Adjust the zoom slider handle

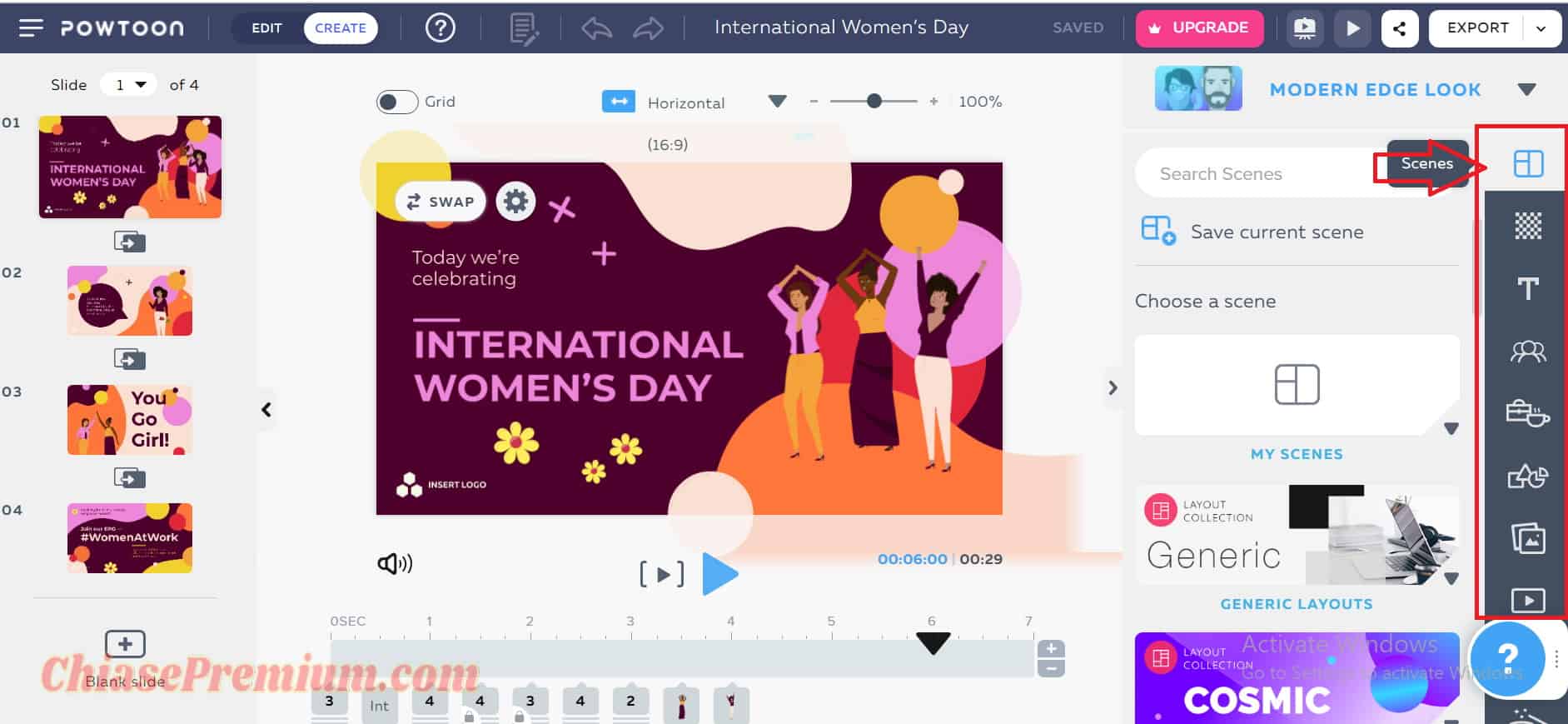point(874,102)
